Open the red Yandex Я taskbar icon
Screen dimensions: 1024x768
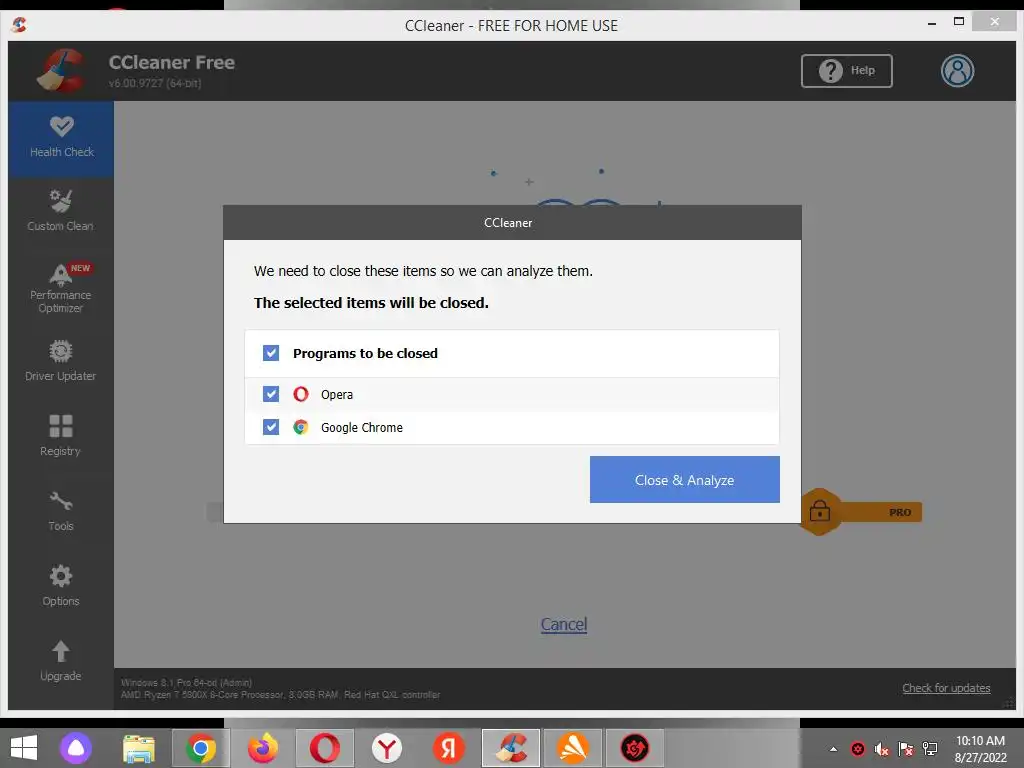tap(449, 748)
